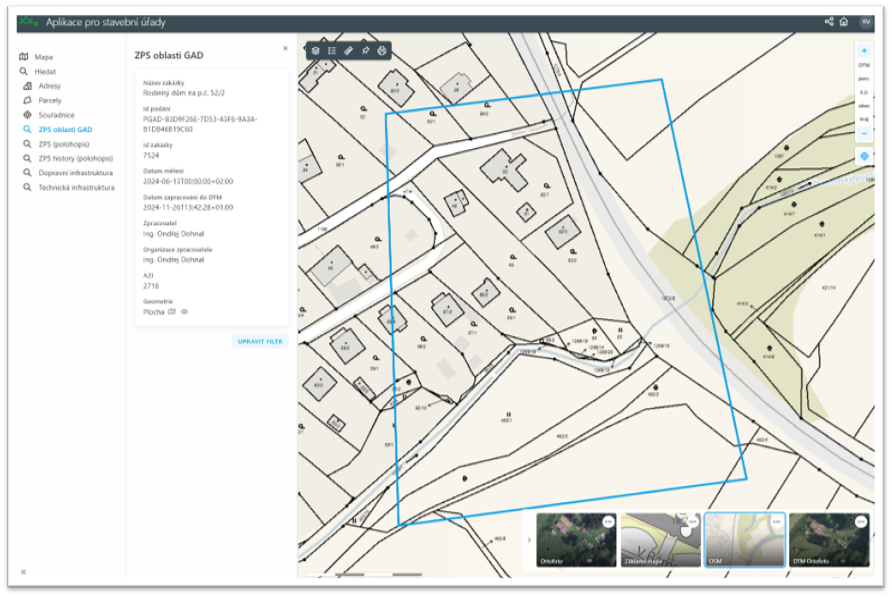Image resolution: width=892 pixels, height=597 pixels.
Task: Select ZPS (polohopis) item
Action: [64, 144]
